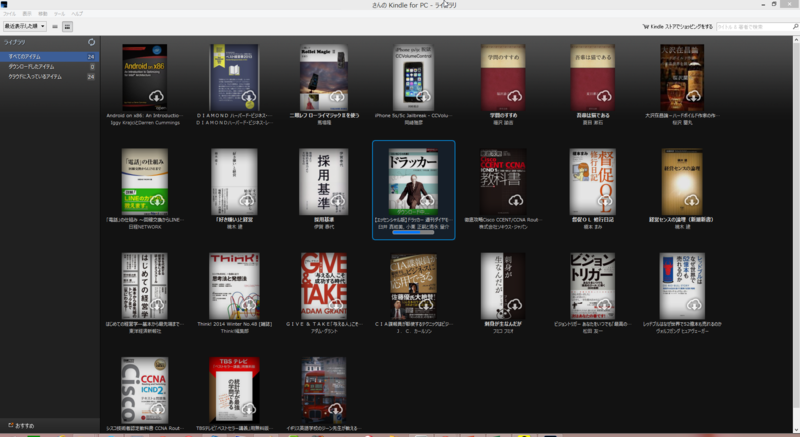
Task: Click cloud icon on iPhone 5s/5c Jailbreak cover
Action: pyautogui.click(x=423, y=96)
